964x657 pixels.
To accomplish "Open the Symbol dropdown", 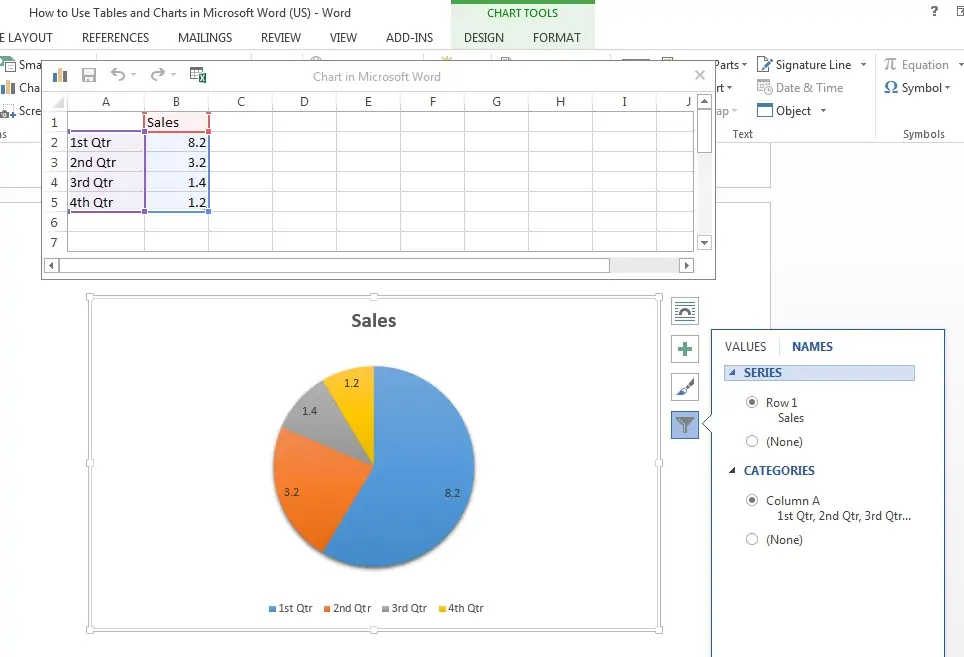I will (x=918, y=88).
